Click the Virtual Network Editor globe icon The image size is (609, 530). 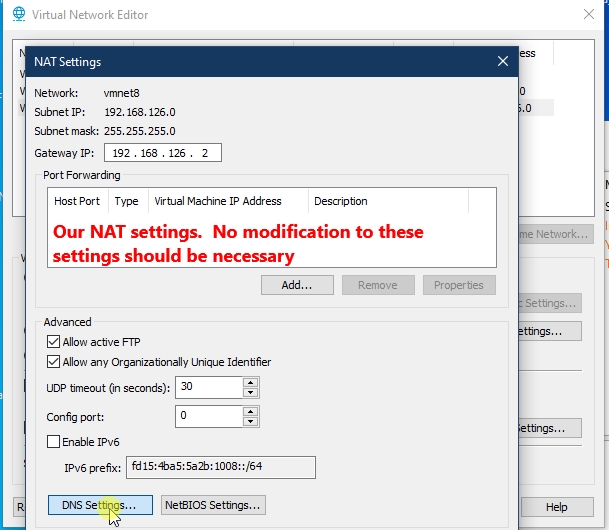point(19,14)
